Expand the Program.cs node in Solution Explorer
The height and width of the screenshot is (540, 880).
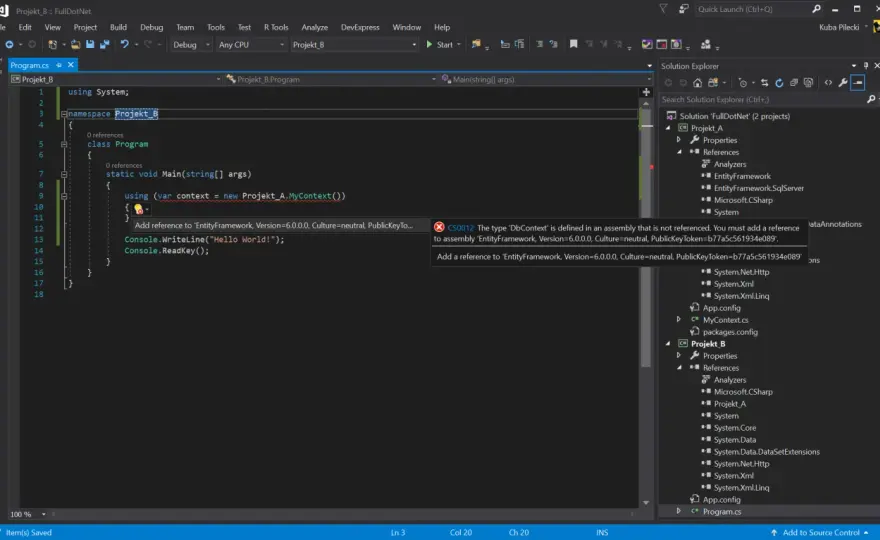[679, 511]
